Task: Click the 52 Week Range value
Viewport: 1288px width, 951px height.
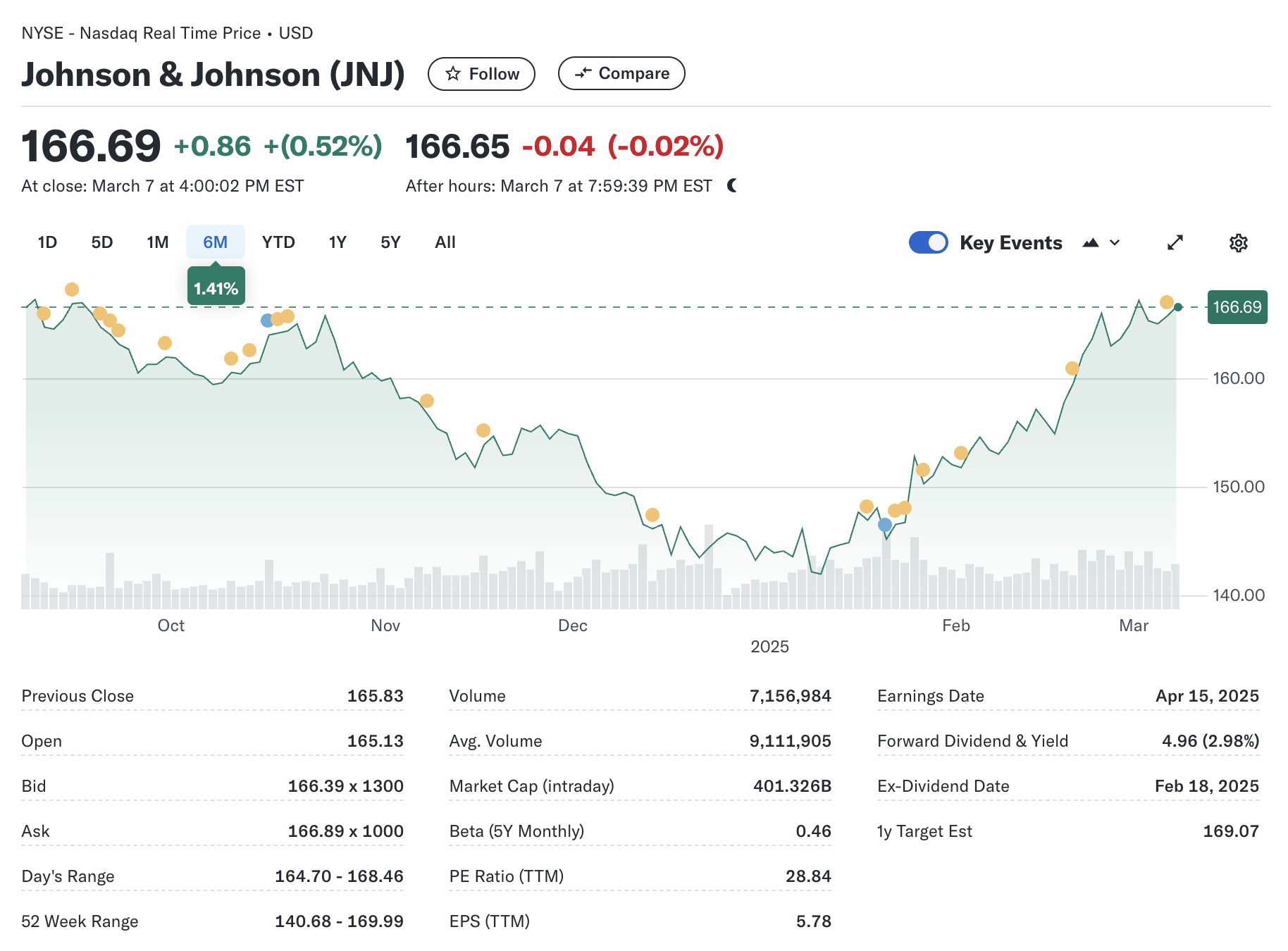Action: coord(339,921)
